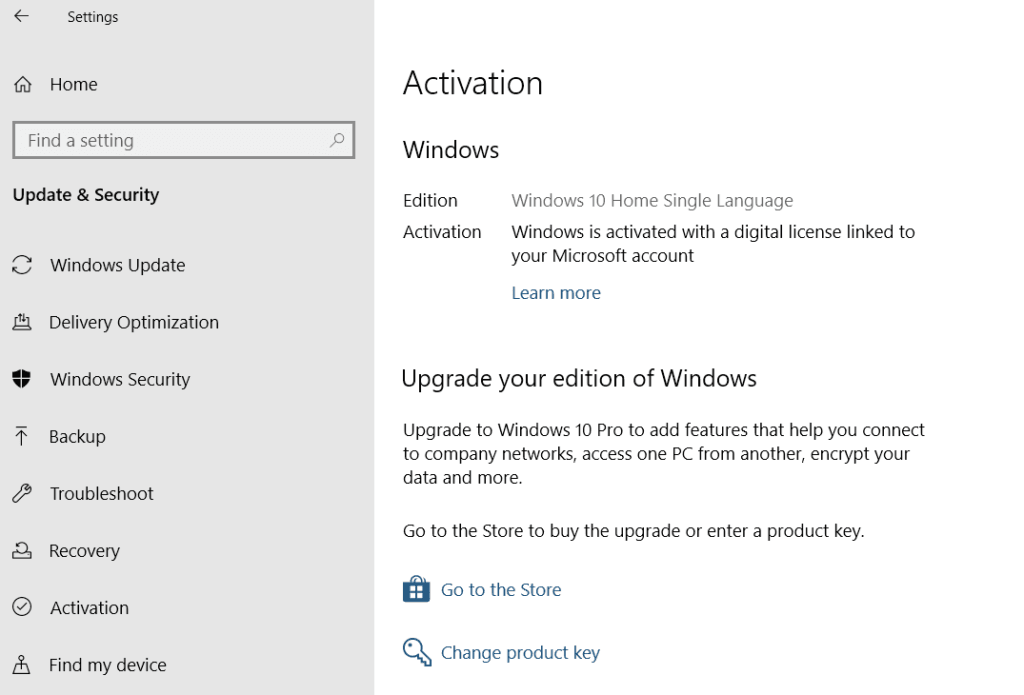1024x695 pixels.
Task: Select Backup in the sidebar
Action: (77, 436)
